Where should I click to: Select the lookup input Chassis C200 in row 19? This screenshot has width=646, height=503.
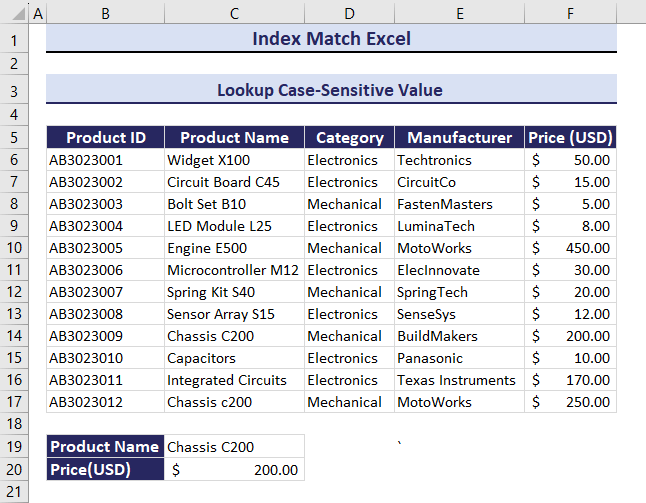(x=234, y=447)
